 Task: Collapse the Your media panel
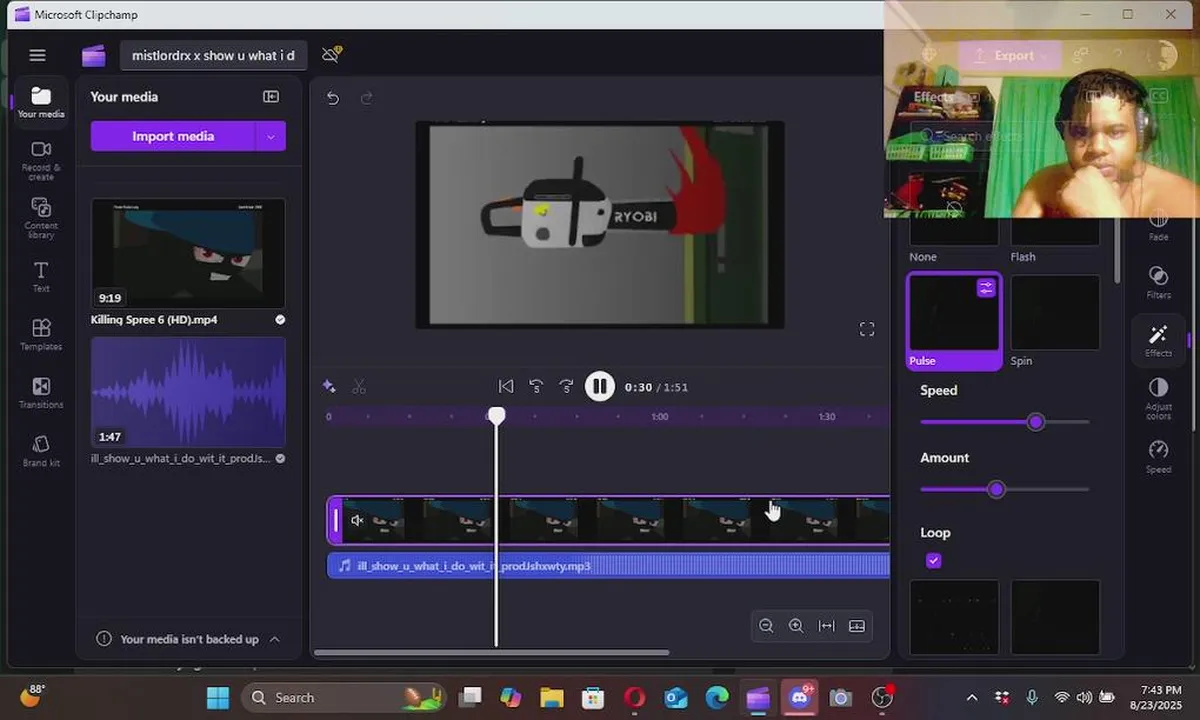pos(271,97)
